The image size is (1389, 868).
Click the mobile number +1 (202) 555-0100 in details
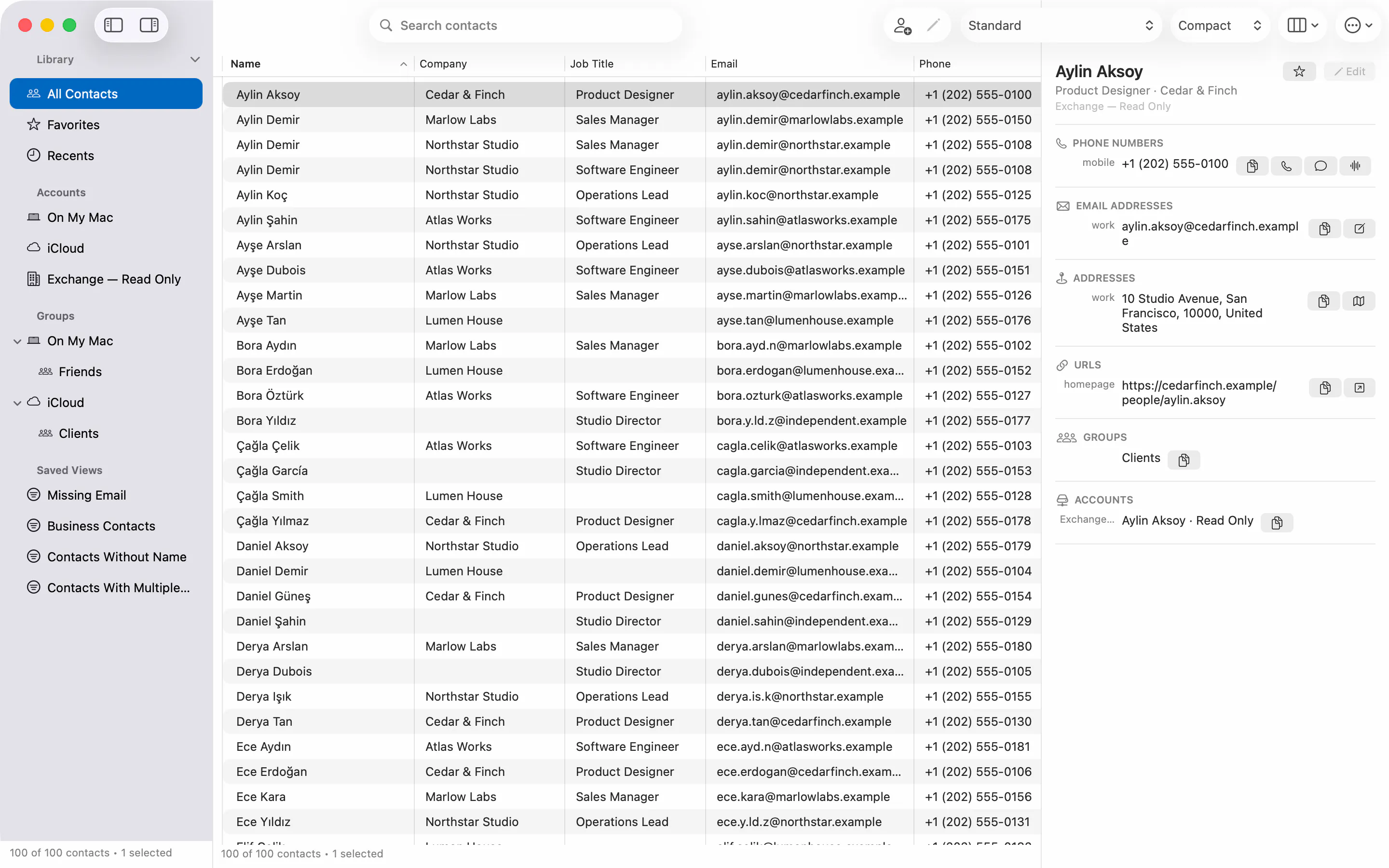[1175, 163]
